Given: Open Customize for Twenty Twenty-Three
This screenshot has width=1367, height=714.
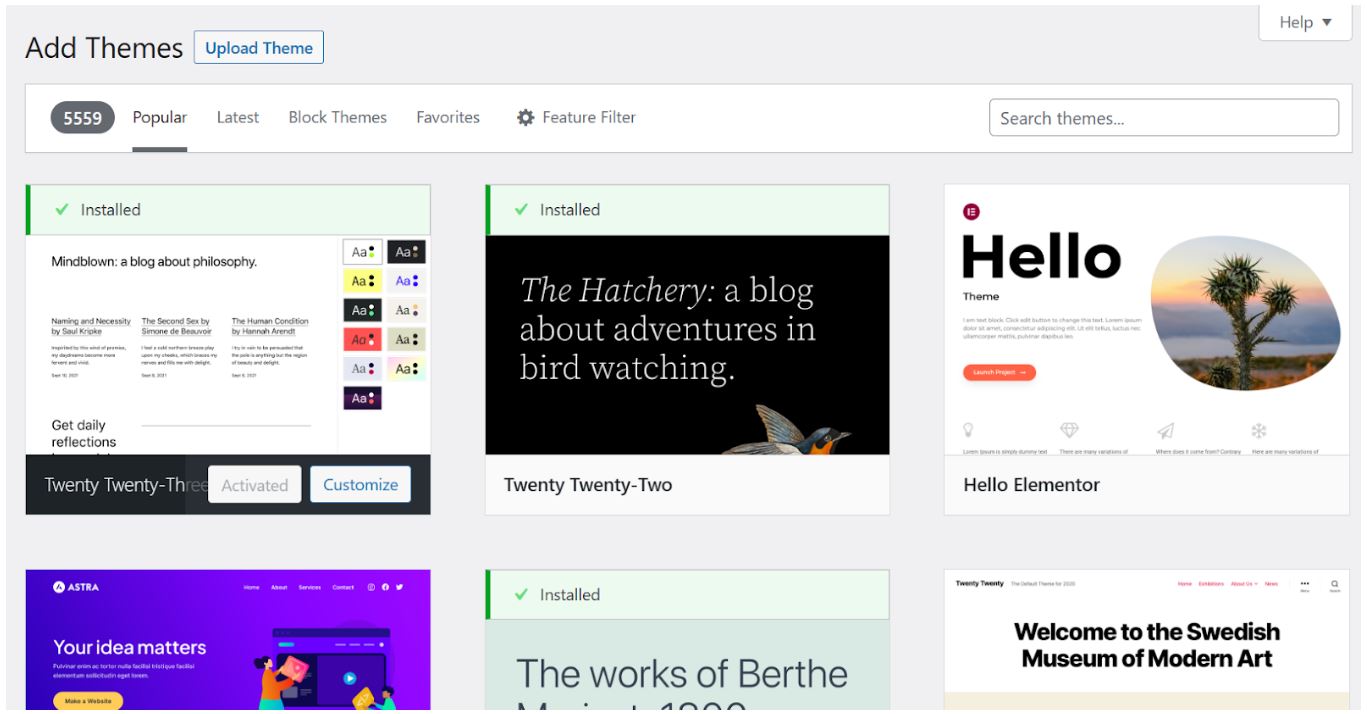Looking at the screenshot, I should [x=360, y=484].
